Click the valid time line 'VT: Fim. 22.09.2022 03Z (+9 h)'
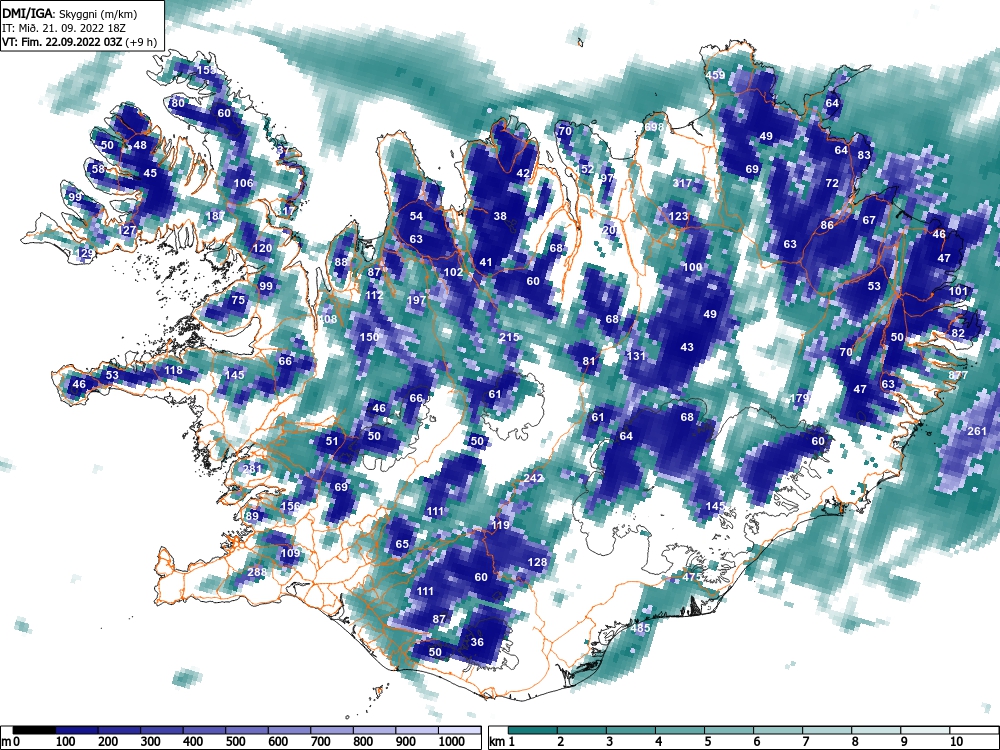 point(80,42)
